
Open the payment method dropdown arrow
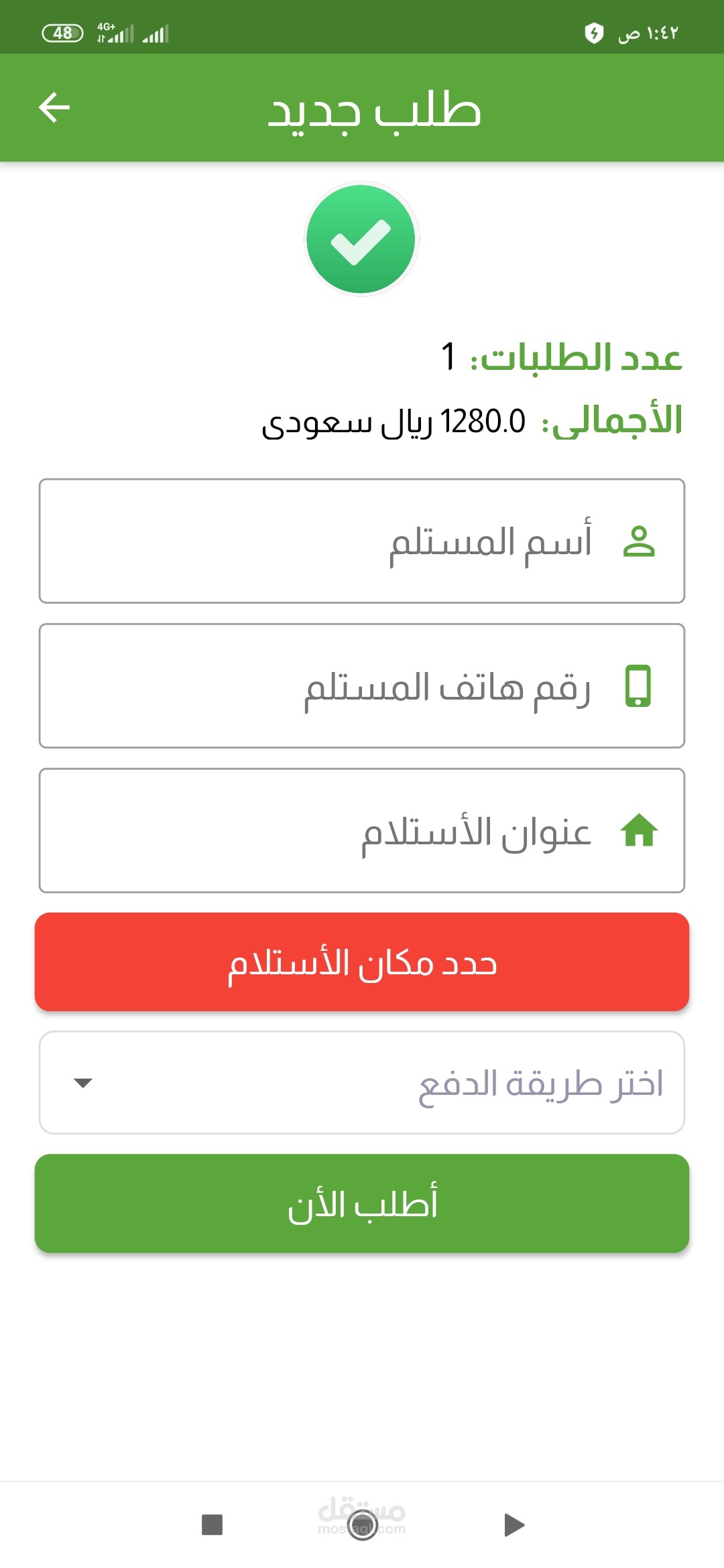coord(83,1083)
